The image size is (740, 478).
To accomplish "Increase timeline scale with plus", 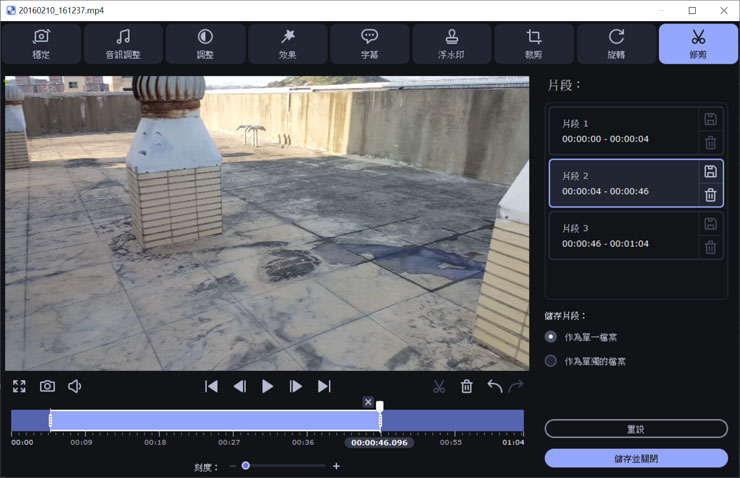I will click(336, 466).
